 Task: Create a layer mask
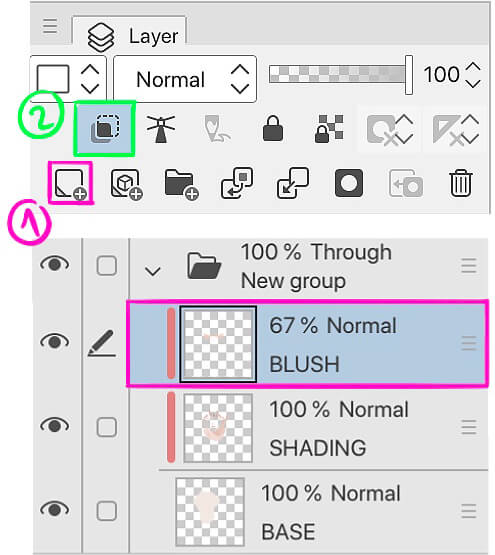[349, 183]
